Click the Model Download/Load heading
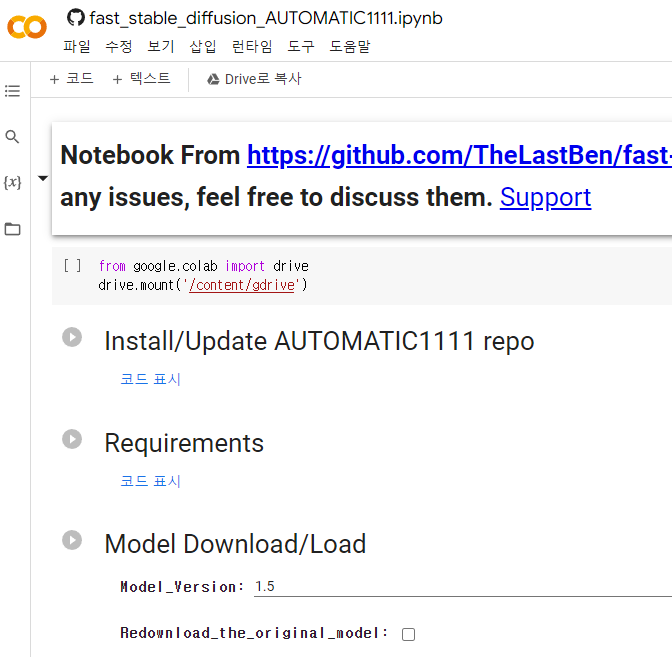672x657 pixels. (235, 544)
